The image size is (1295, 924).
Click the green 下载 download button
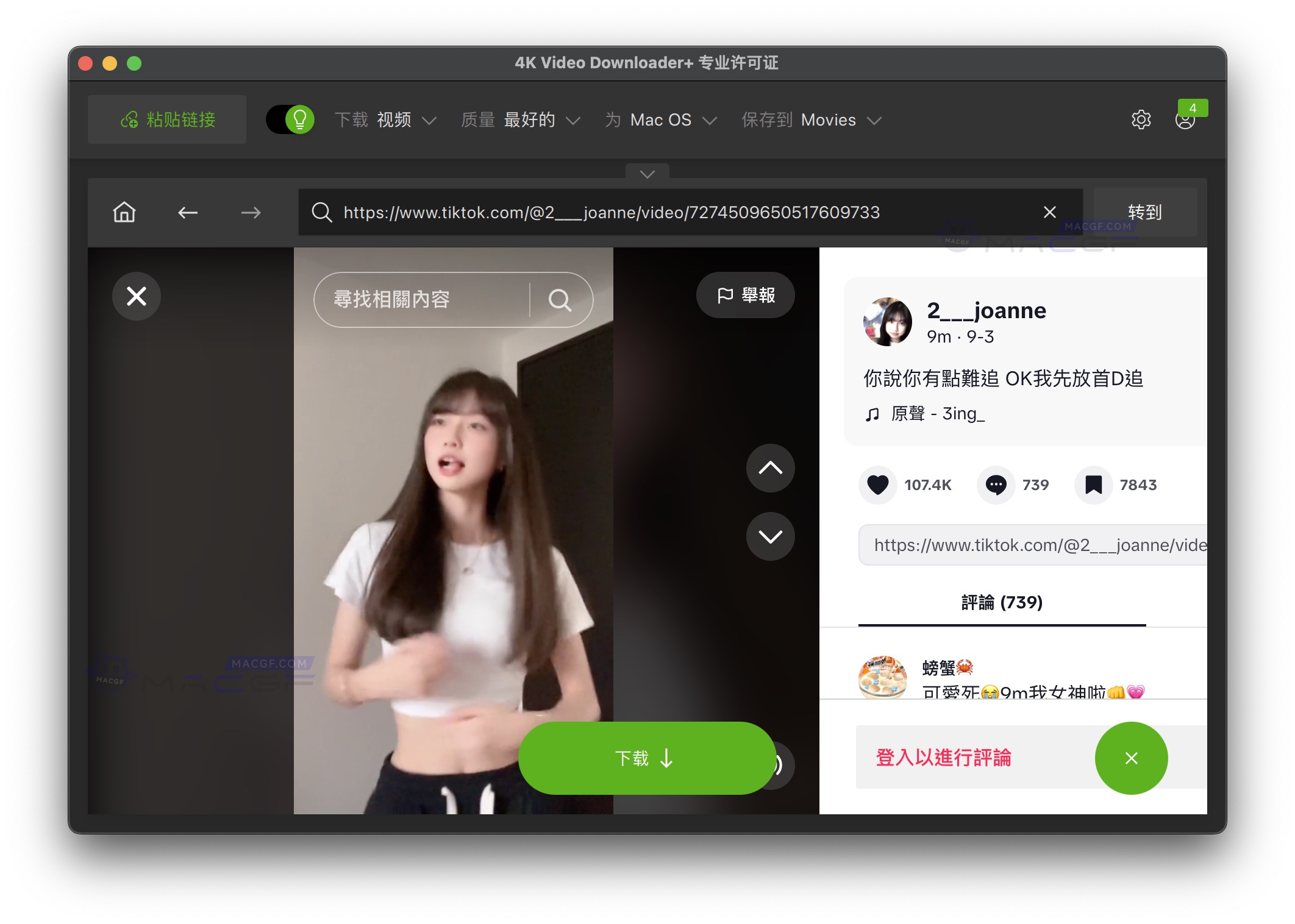(645, 758)
